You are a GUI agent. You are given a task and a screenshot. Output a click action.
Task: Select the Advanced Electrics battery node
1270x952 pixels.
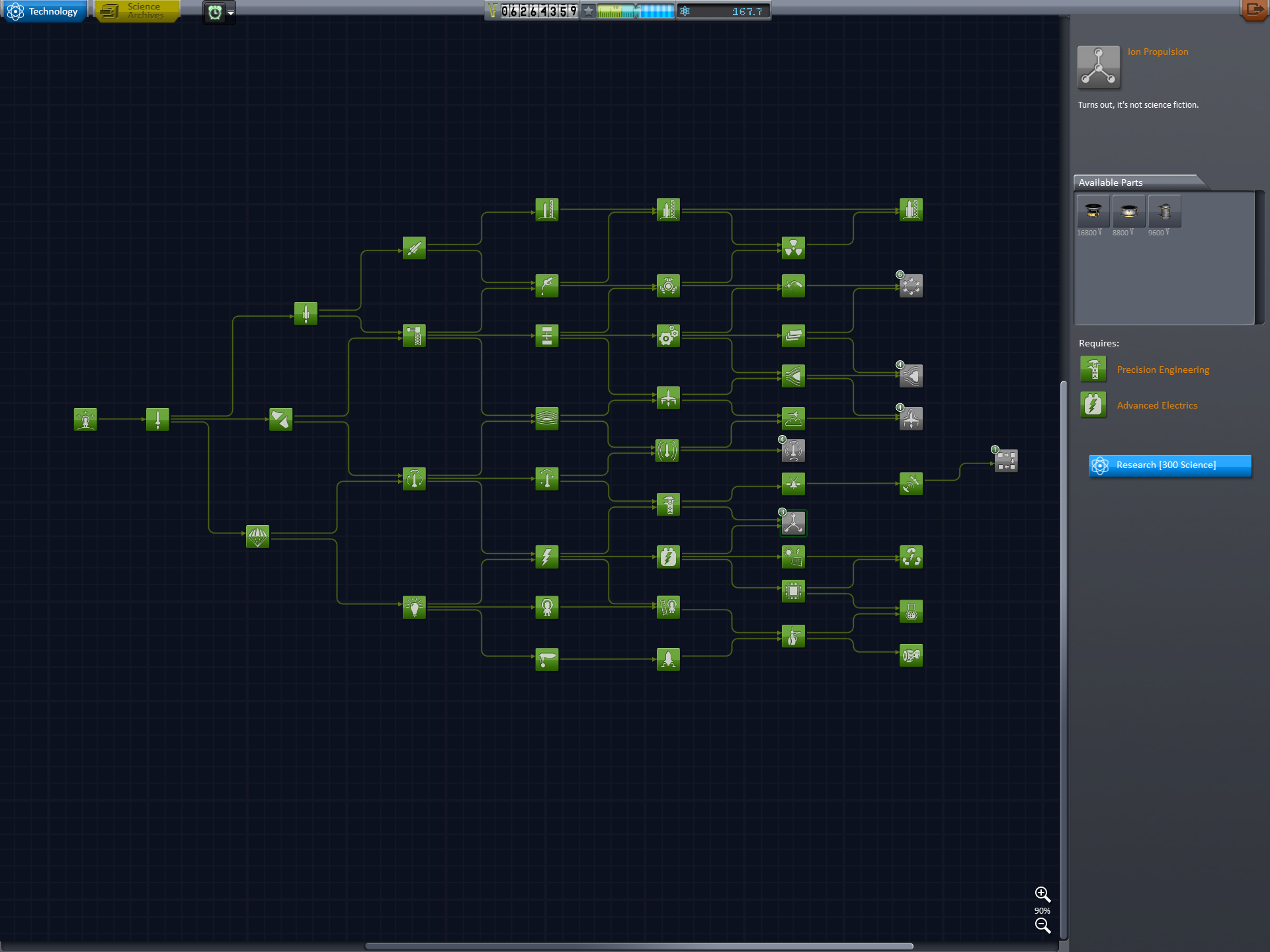pyautogui.click(x=668, y=557)
